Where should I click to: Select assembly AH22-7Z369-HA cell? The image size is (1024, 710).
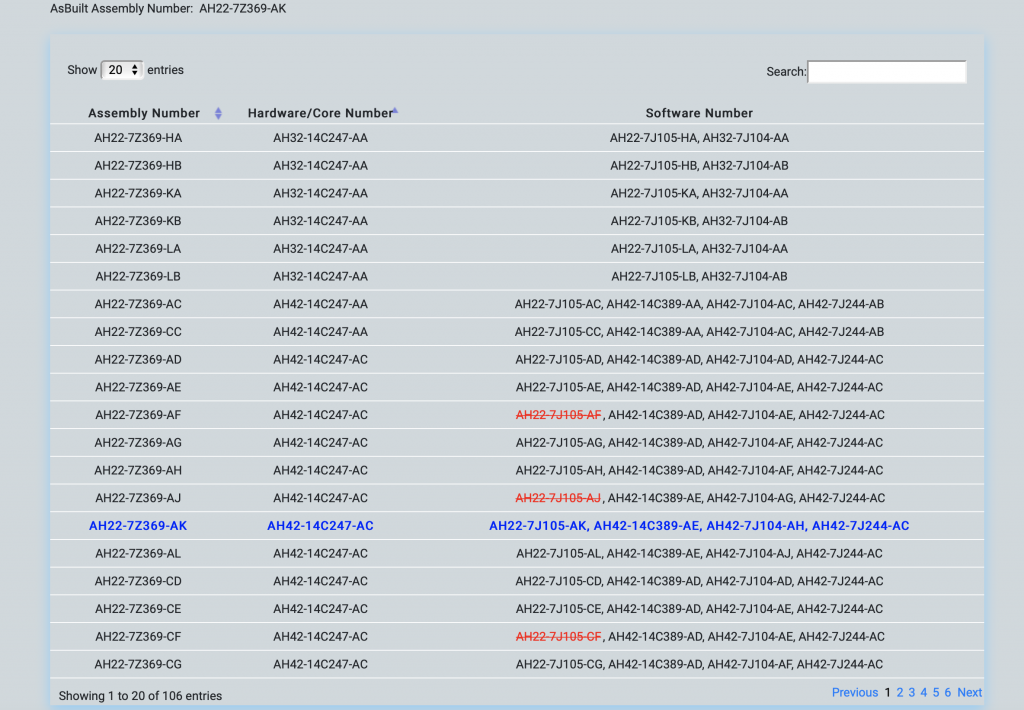(138, 138)
